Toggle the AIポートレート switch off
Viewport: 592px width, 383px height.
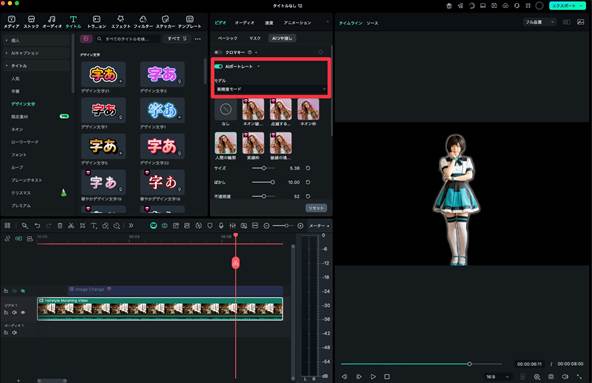click(x=218, y=66)
